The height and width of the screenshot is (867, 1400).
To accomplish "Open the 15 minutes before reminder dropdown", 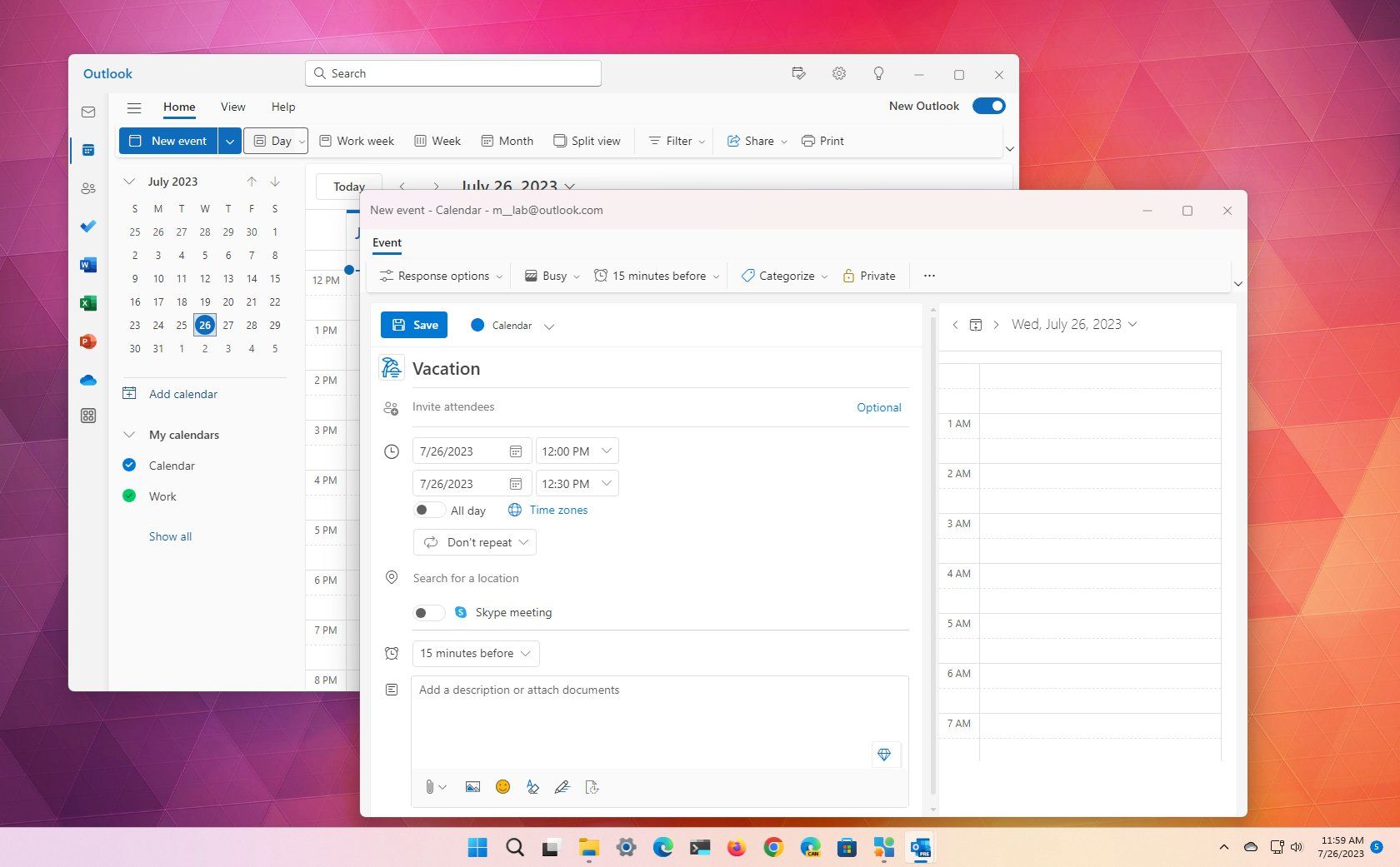I will [475, 653].
